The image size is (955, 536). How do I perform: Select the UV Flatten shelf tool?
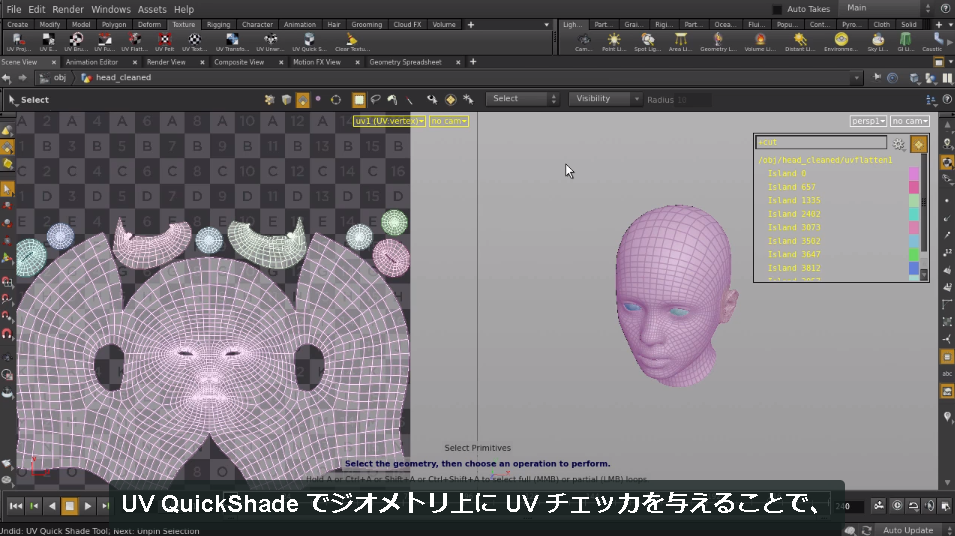point(133,42)
